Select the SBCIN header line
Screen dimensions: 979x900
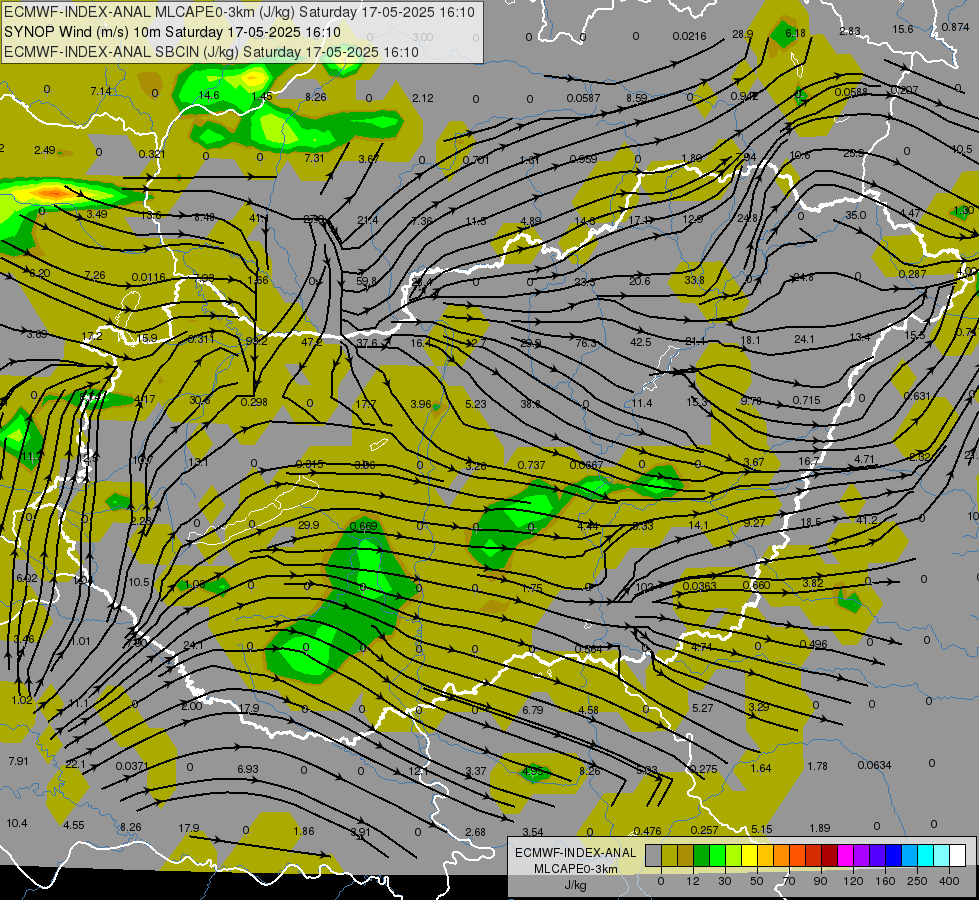tap(211, 52)
